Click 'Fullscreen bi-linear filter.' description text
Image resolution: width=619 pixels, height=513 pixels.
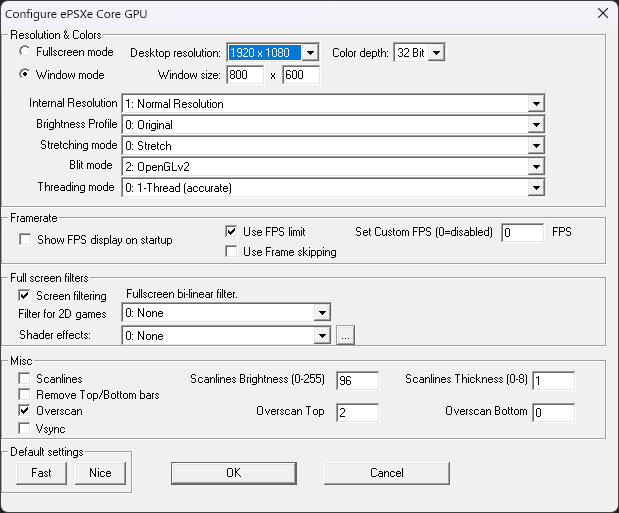tap(182, 294)
